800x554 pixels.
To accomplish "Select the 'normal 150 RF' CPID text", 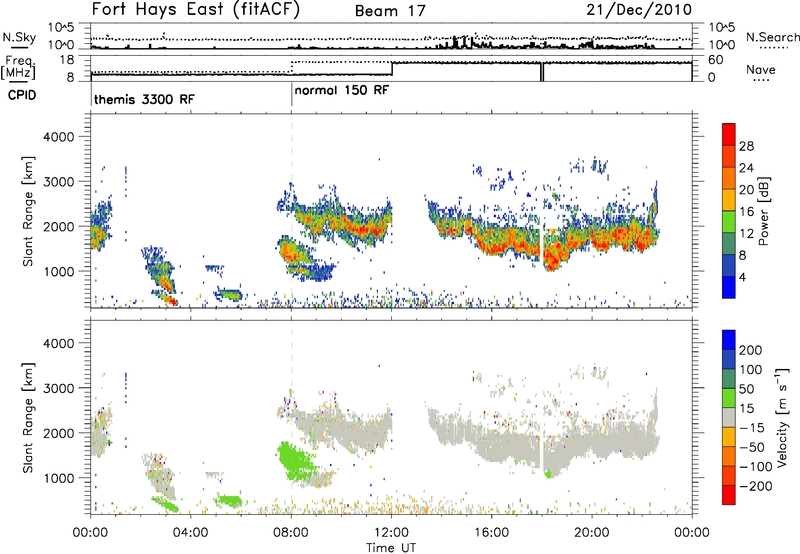I will tap(342, 90).
